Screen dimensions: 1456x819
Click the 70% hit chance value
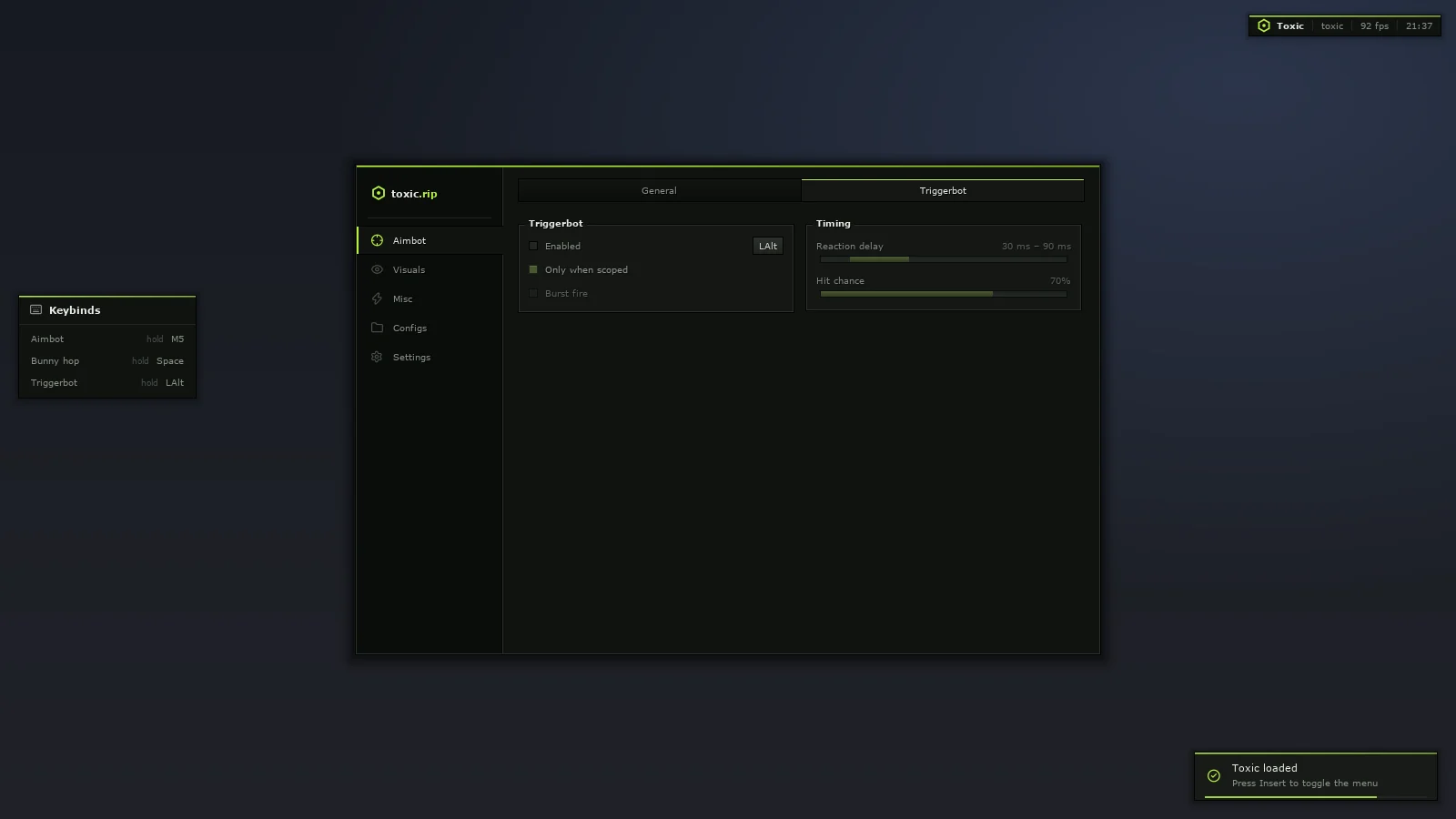(x=1060, y=280)
